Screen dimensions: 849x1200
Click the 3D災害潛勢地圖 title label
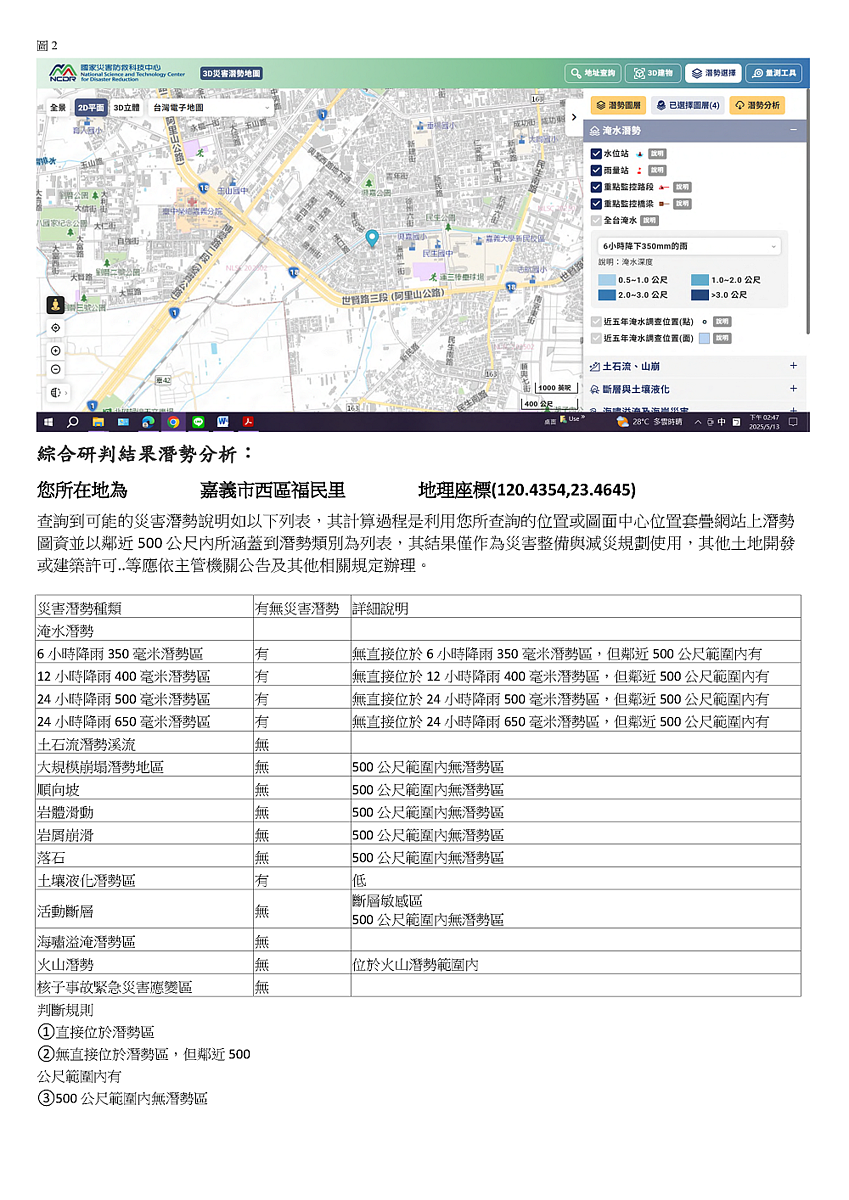231,73
